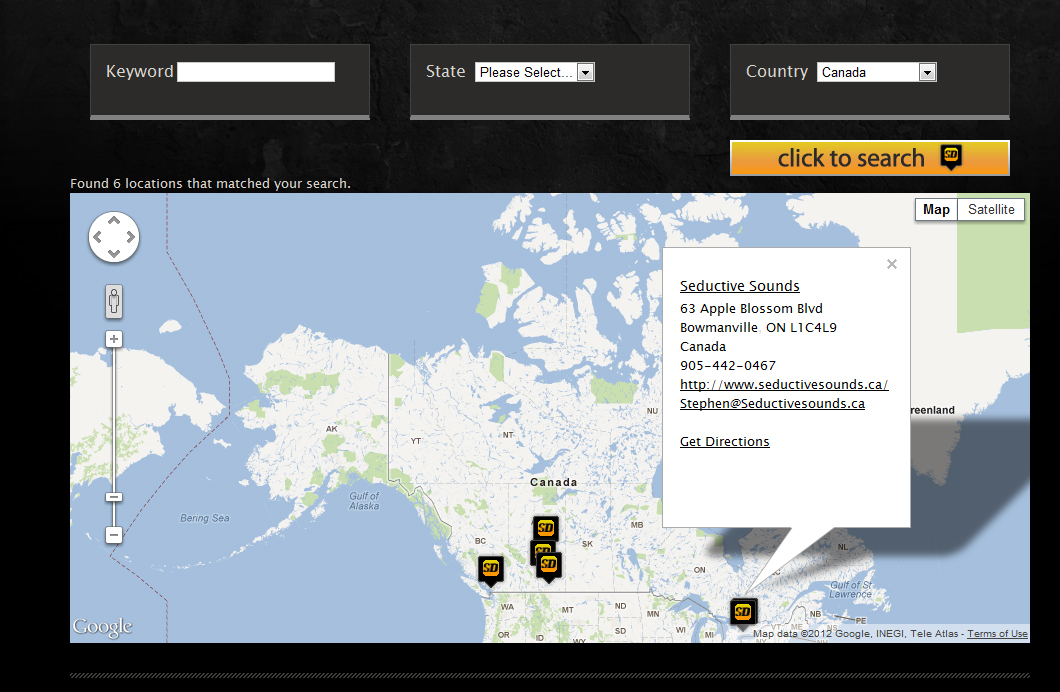Open the Seductive Sounds title link
1060x692 pixels.
pos(740,286)
